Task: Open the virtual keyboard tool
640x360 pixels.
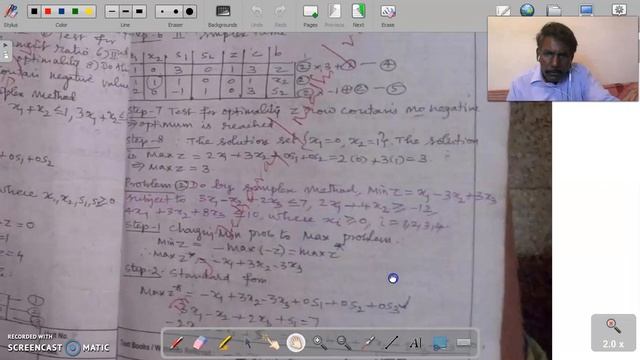Action: (464, 342)
